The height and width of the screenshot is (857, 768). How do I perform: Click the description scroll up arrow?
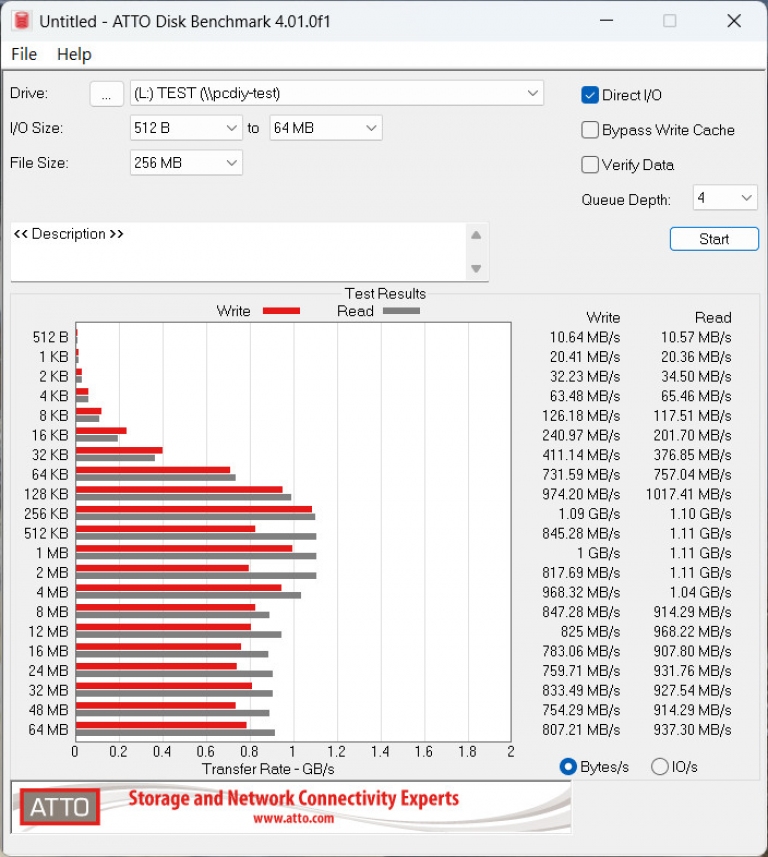click(476, 235)
